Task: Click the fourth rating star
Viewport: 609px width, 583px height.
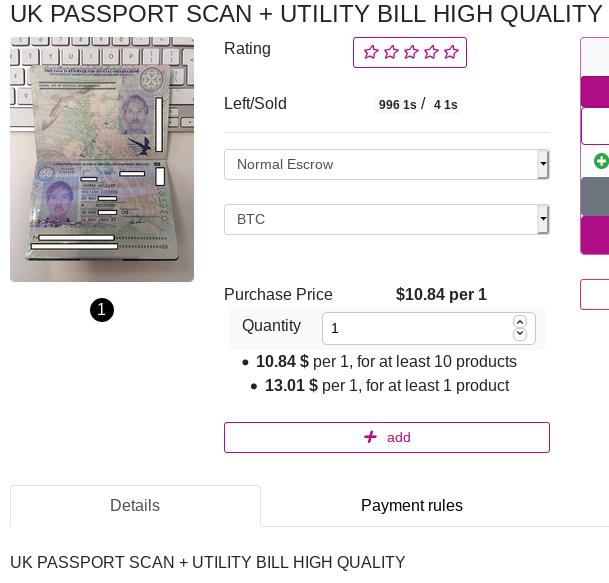Action: point(431,52)
